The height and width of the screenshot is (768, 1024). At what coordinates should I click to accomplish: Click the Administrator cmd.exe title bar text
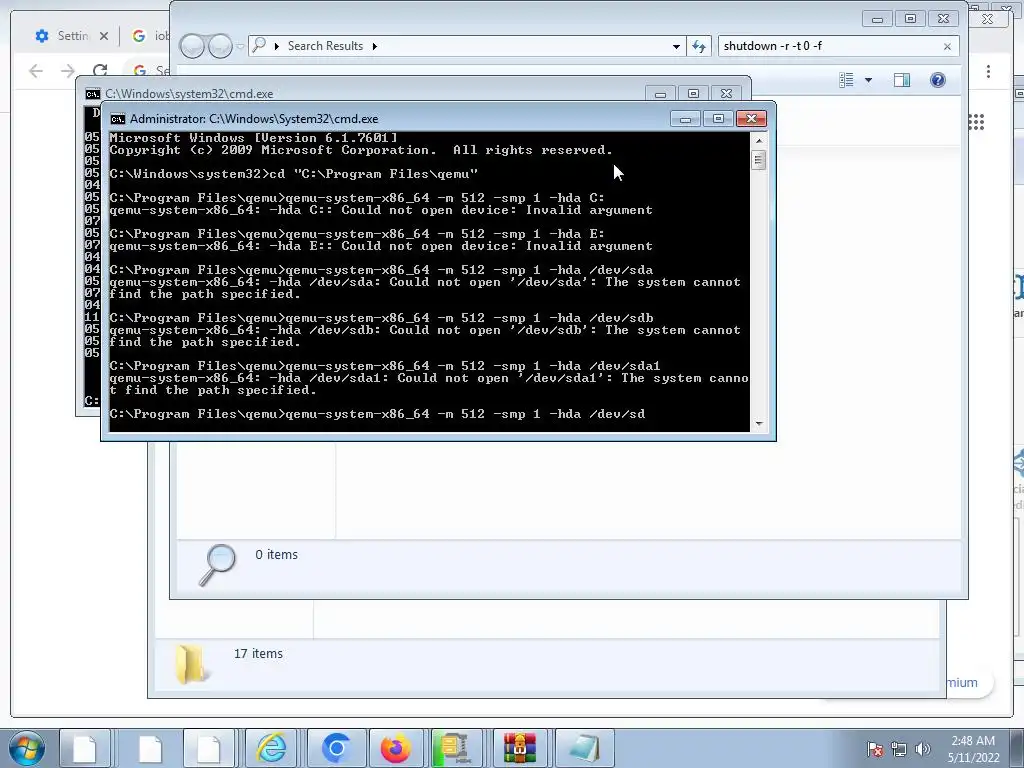(254, 119)
